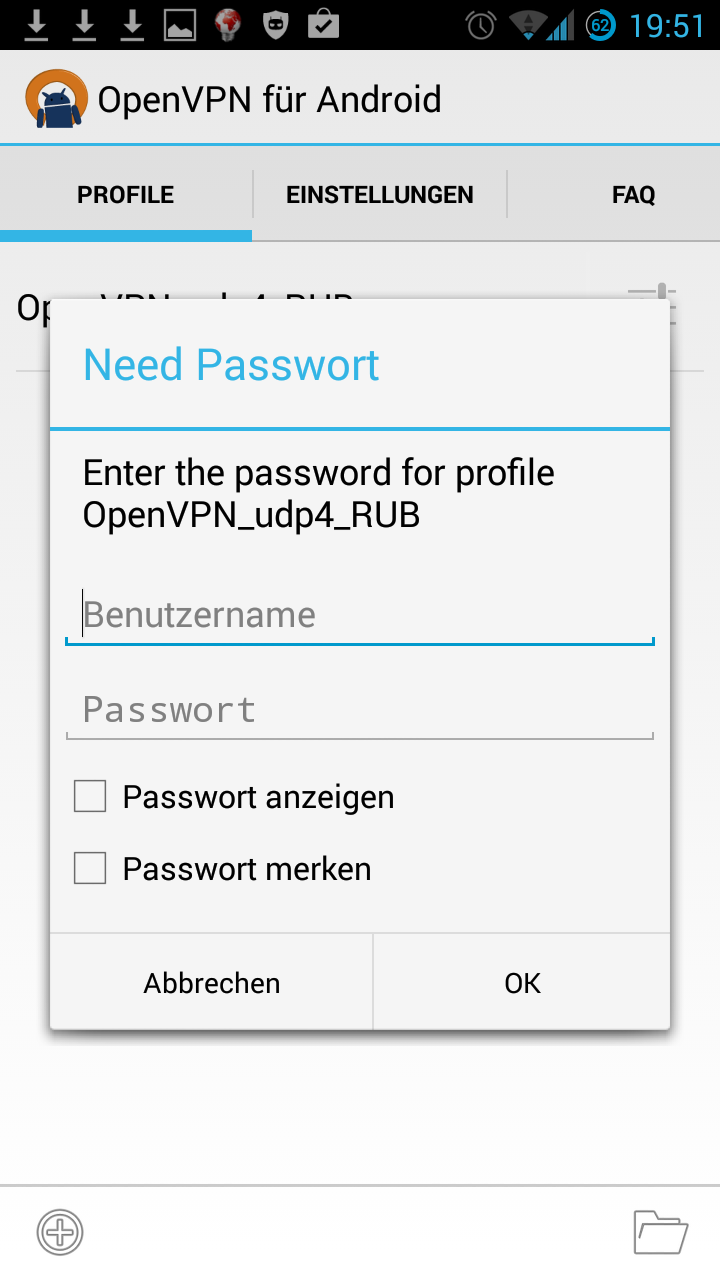This screenshot has width=720, height=1280.
Task: Check the Passwort merken checkbox
Action: [x=90, y=869]
